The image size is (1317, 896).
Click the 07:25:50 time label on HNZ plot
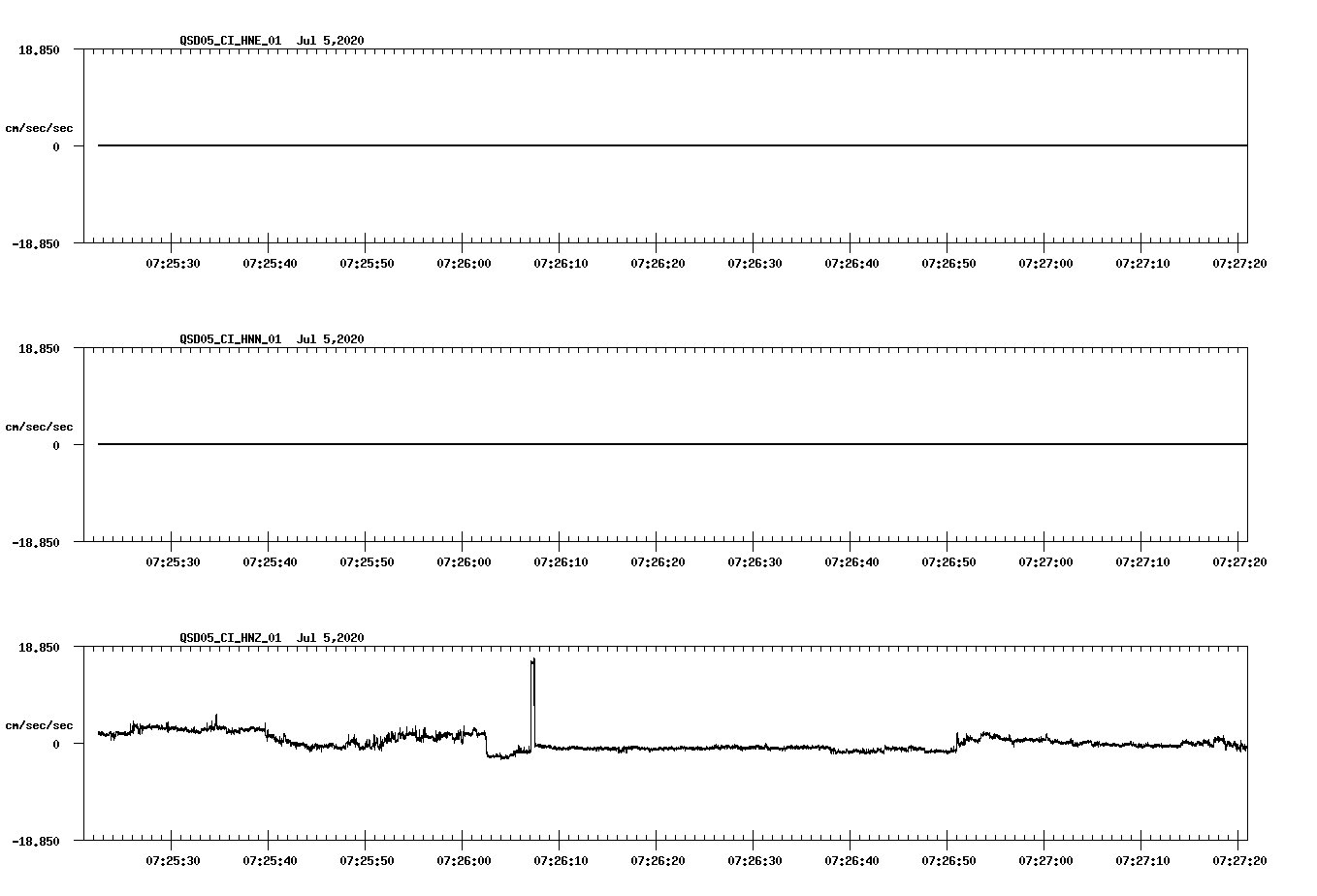[367, 860]
